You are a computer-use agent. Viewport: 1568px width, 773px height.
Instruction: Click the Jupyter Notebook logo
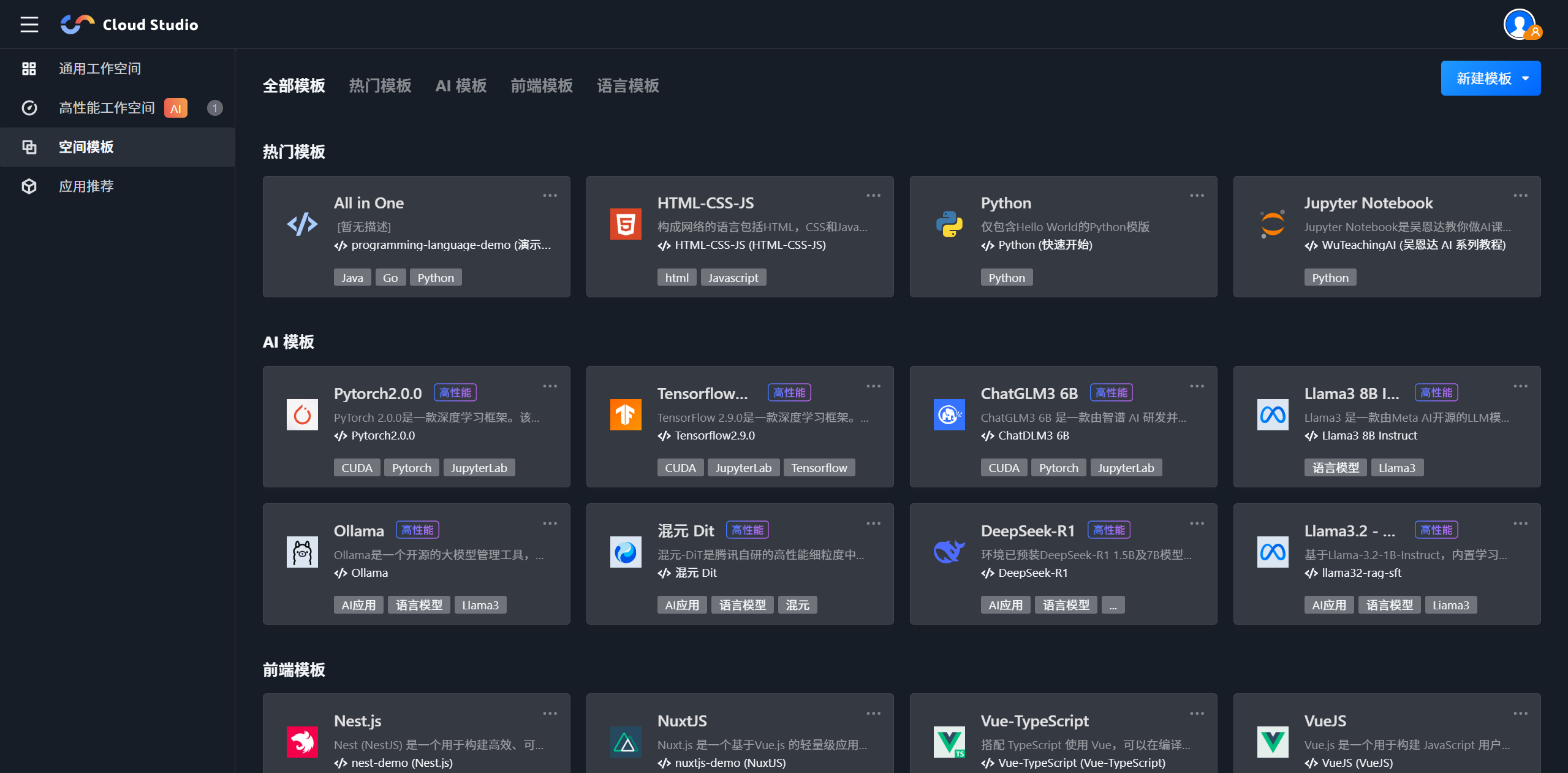point(1273,224)
